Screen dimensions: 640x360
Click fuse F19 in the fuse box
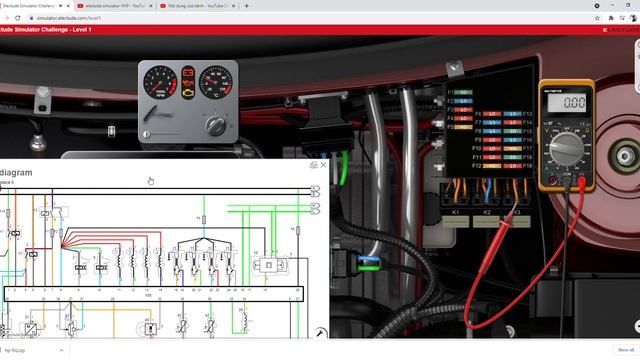pyautogui.click(x=512, y=166)
